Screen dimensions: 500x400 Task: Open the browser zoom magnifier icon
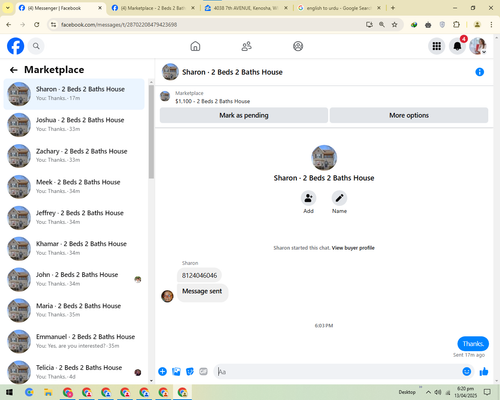tap(382, 24)
